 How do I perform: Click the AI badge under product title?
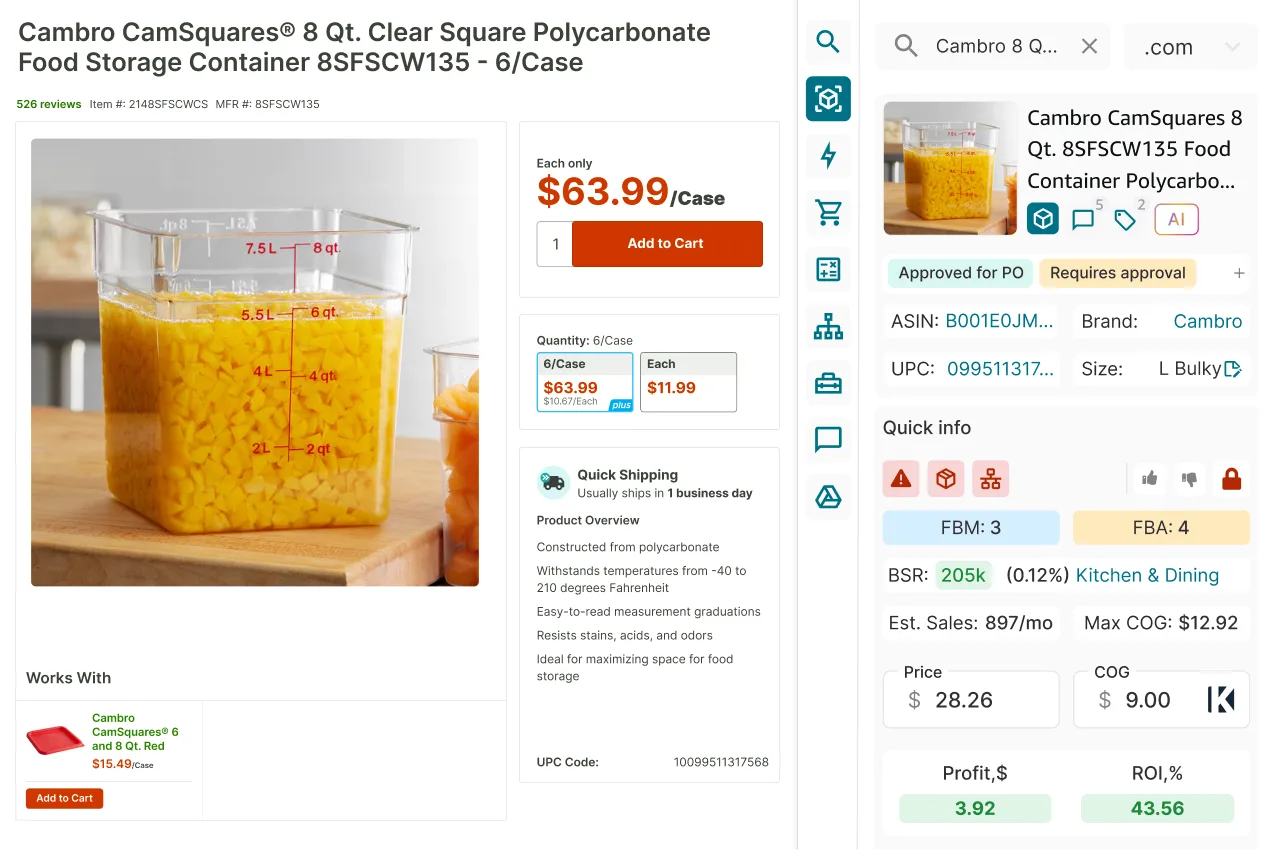(x=1176, y=219)
